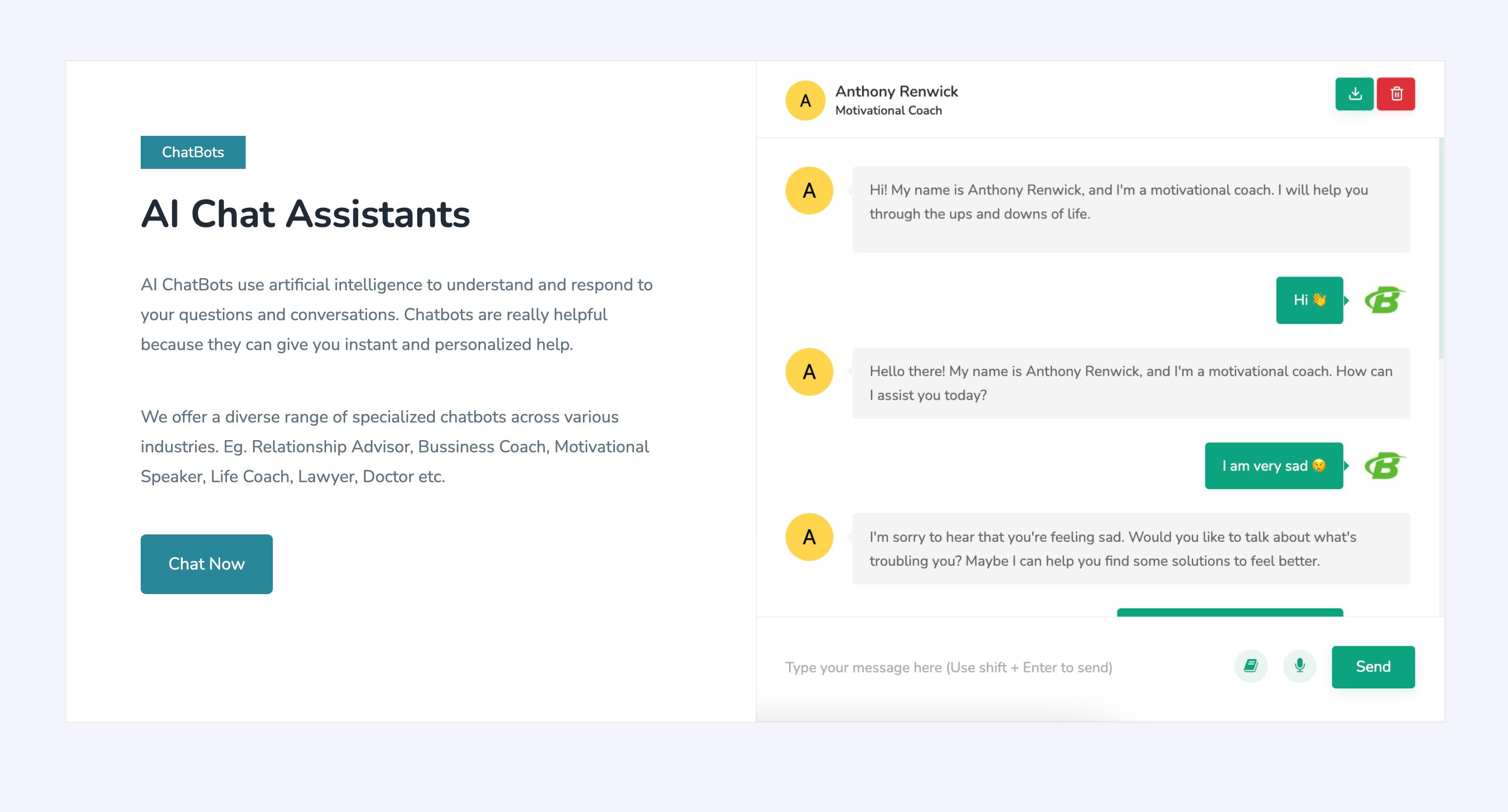Click the red trash delete icon

(x=1396, y=94)
